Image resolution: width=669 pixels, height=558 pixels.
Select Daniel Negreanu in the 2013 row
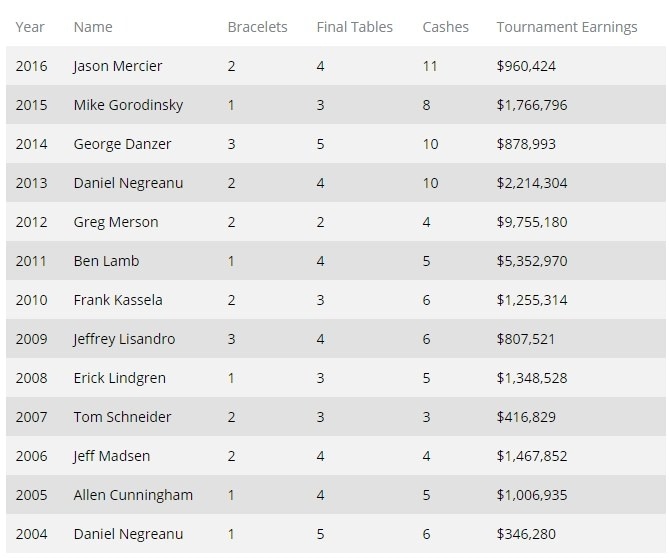pyautogui.click(x=128, y=183)
